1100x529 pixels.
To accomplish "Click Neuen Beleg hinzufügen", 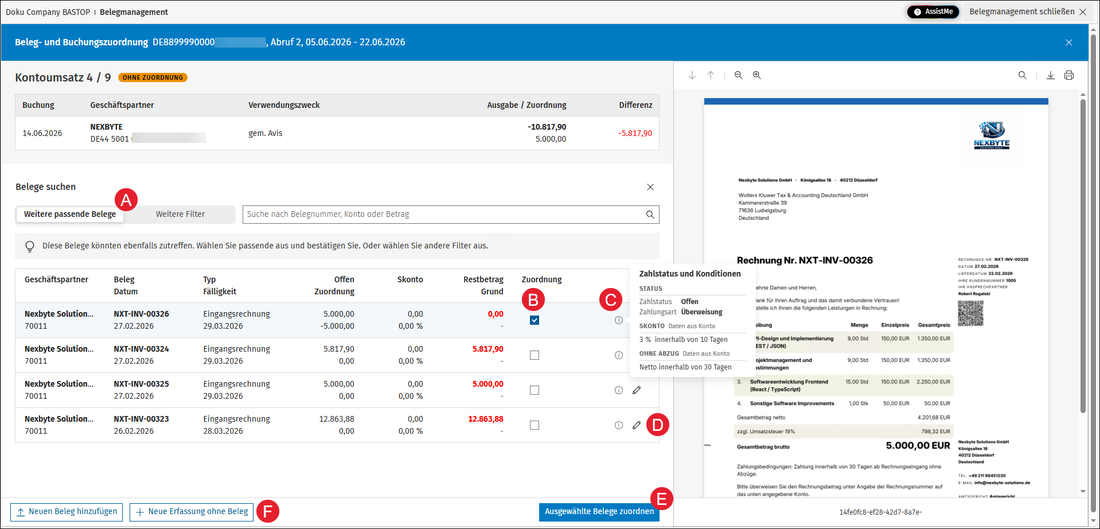I will point(67,511).
